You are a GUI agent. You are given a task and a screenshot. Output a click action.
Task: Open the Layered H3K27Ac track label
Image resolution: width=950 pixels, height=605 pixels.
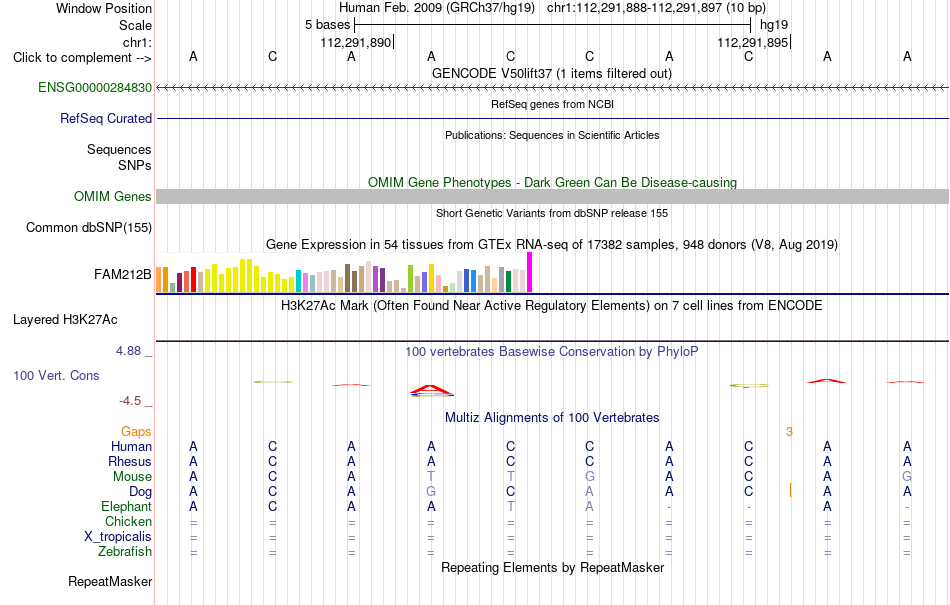tap(65, 319)
